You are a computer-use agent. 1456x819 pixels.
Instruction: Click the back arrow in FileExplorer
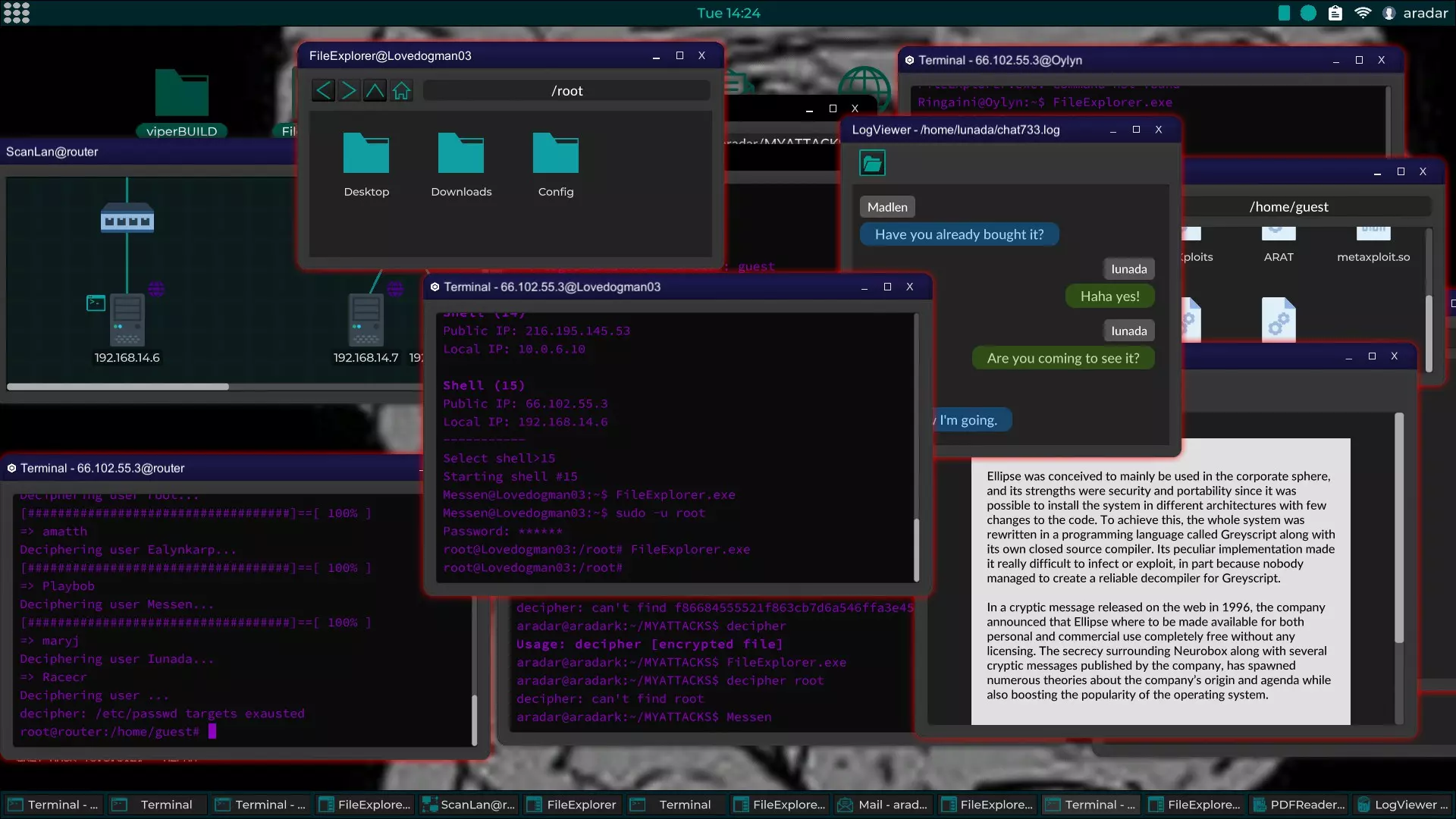pyautogui.click(x=324, y=91)
